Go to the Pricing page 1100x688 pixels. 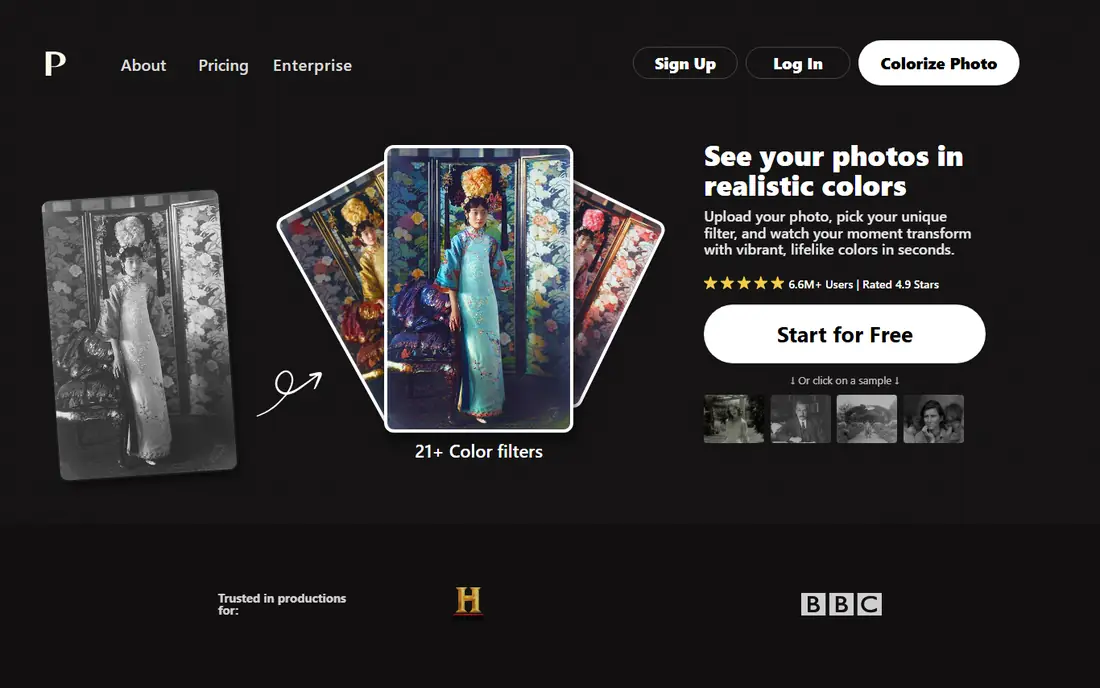point(223,65)
